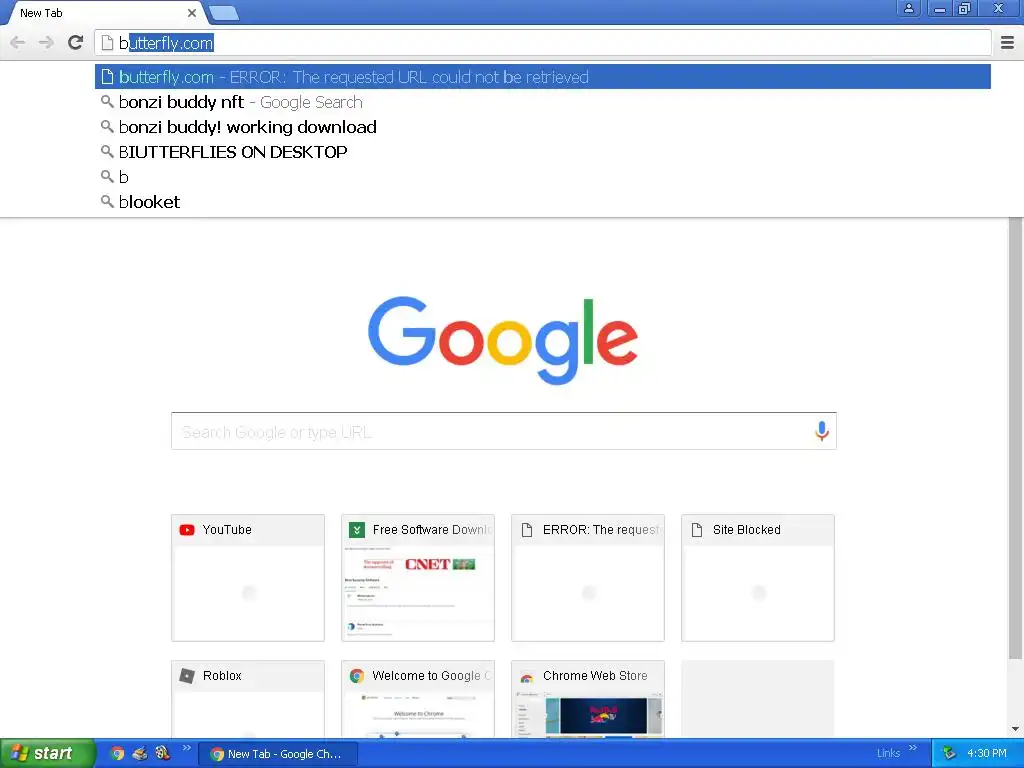Open the Chrome hamburger menu
The height and width of the screenshot is (768, 1024).
(x=1008, y=43)
